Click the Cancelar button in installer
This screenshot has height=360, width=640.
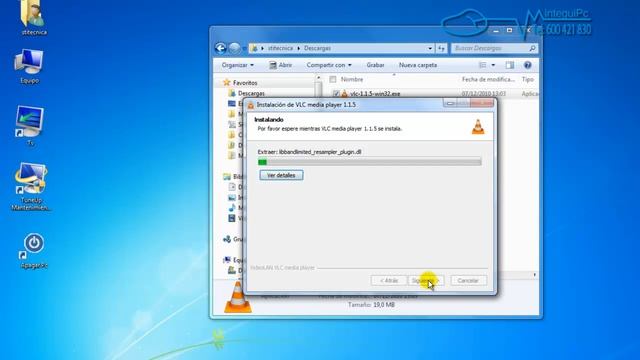click(468, 280)
